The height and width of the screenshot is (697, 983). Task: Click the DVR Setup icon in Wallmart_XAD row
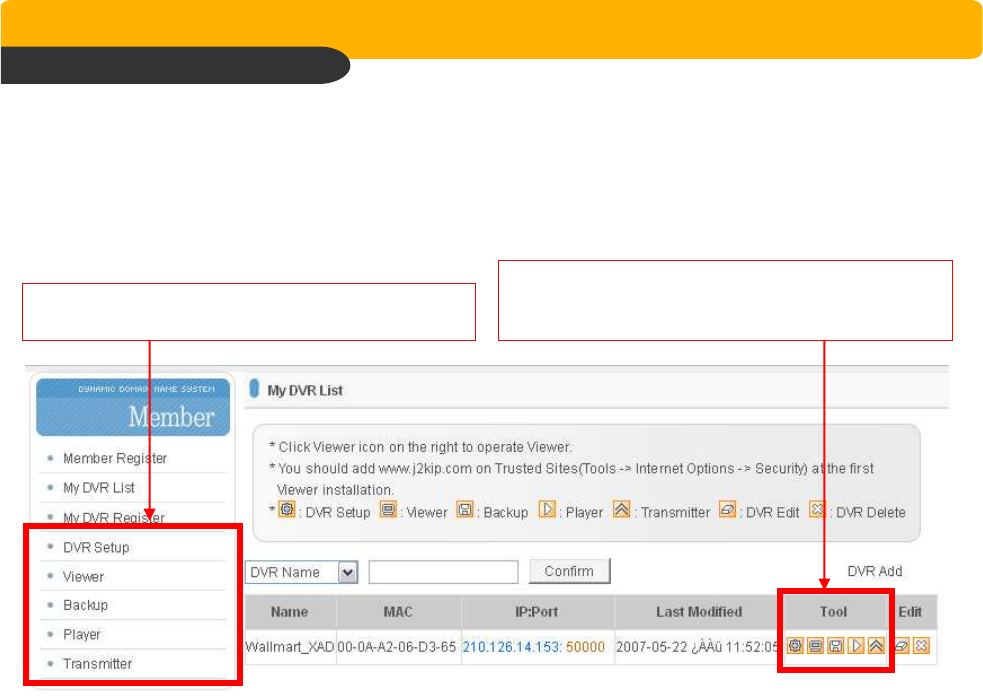pos(795,645)
